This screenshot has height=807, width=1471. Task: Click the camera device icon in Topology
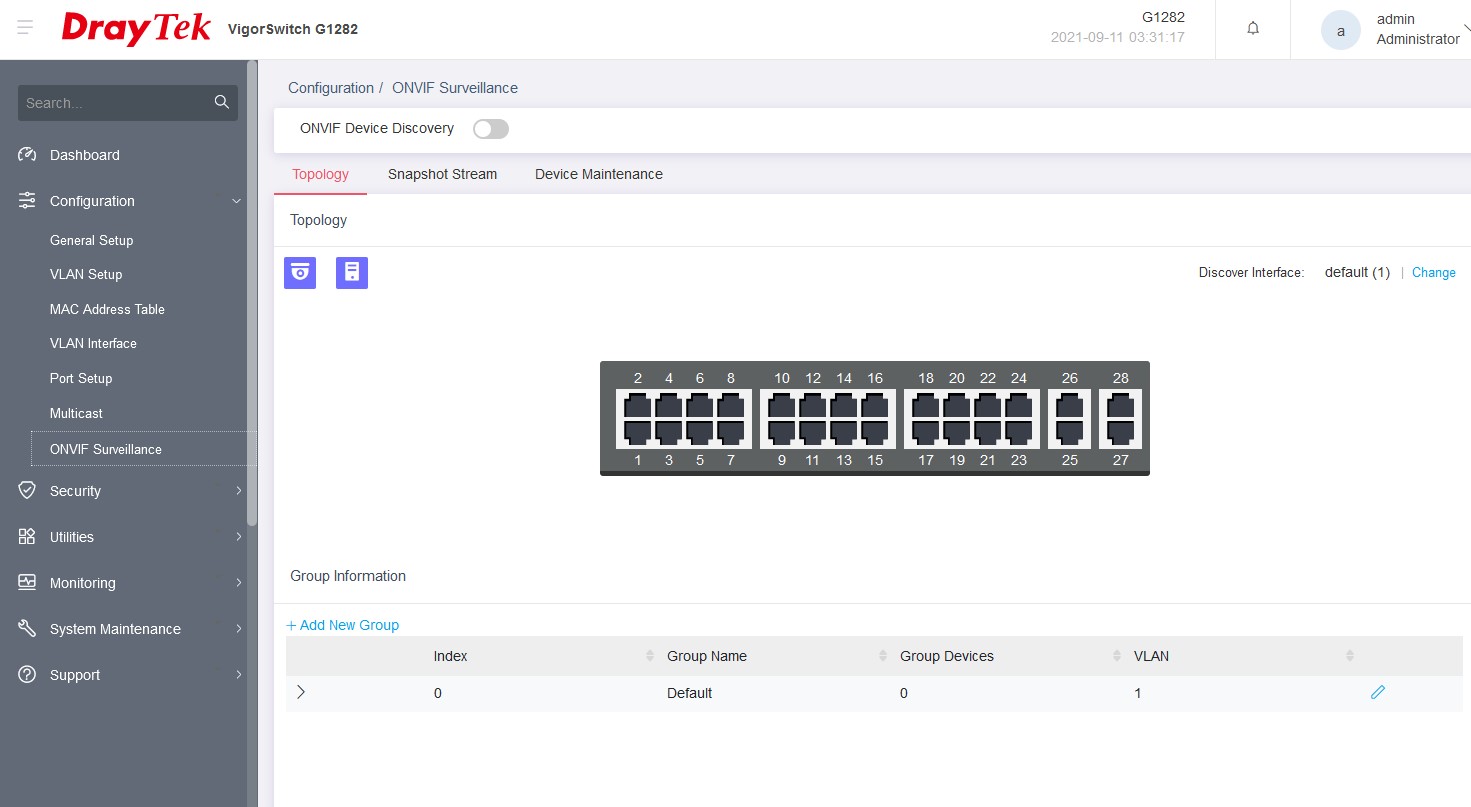point(300,273)
